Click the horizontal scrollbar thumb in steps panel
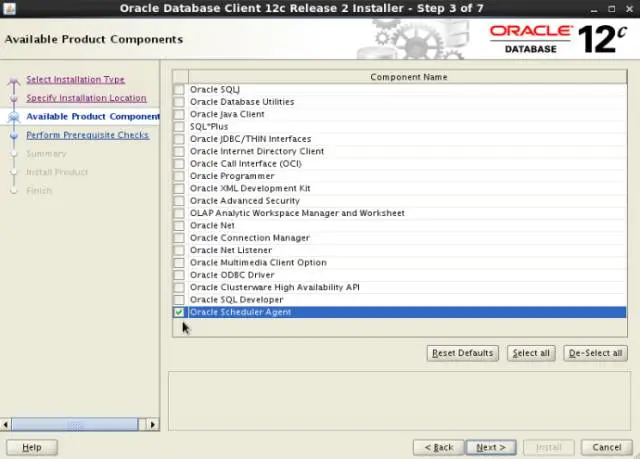640x459 pixels. pos(75,424)
